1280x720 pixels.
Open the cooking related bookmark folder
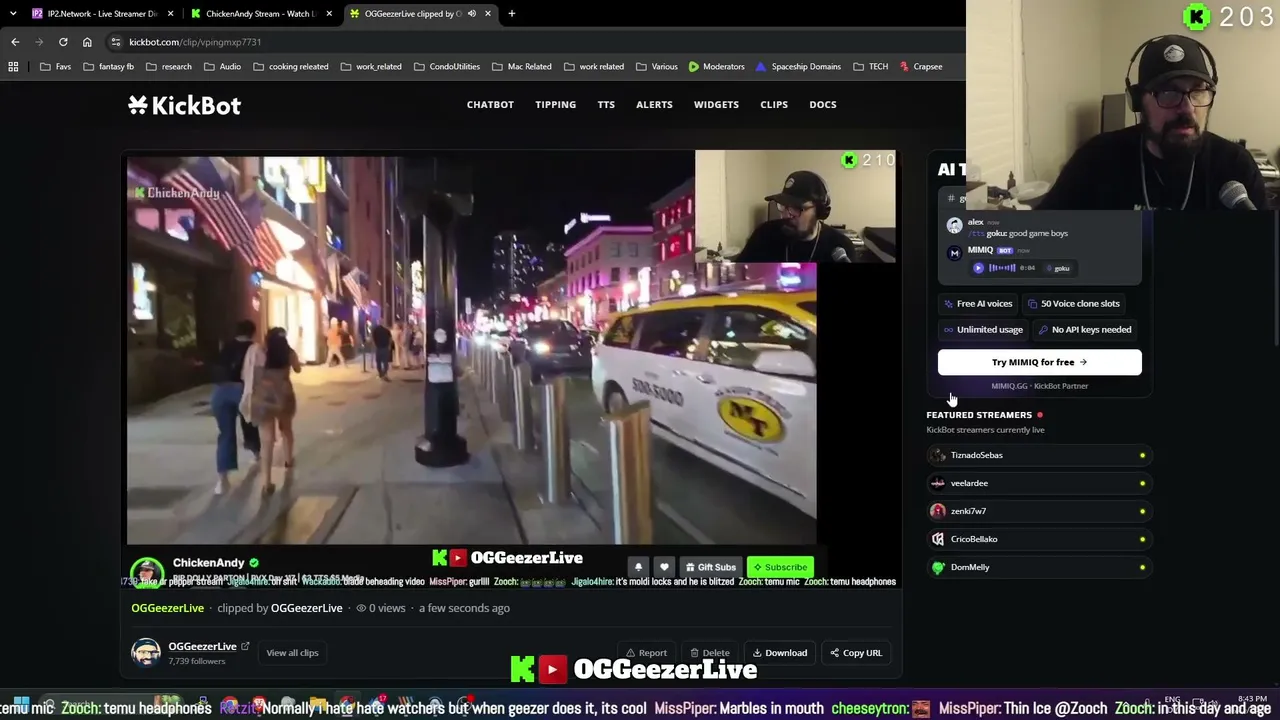(x=291, y=67)
